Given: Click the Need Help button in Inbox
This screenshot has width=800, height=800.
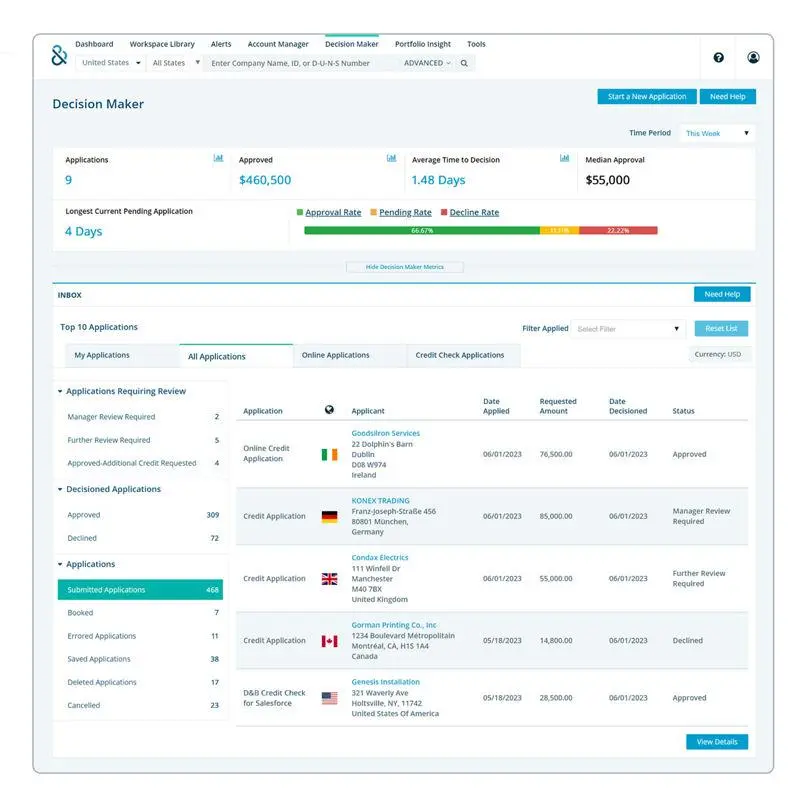Looking at the screenshot, I should pyautogui.click(x=722, y=294).
